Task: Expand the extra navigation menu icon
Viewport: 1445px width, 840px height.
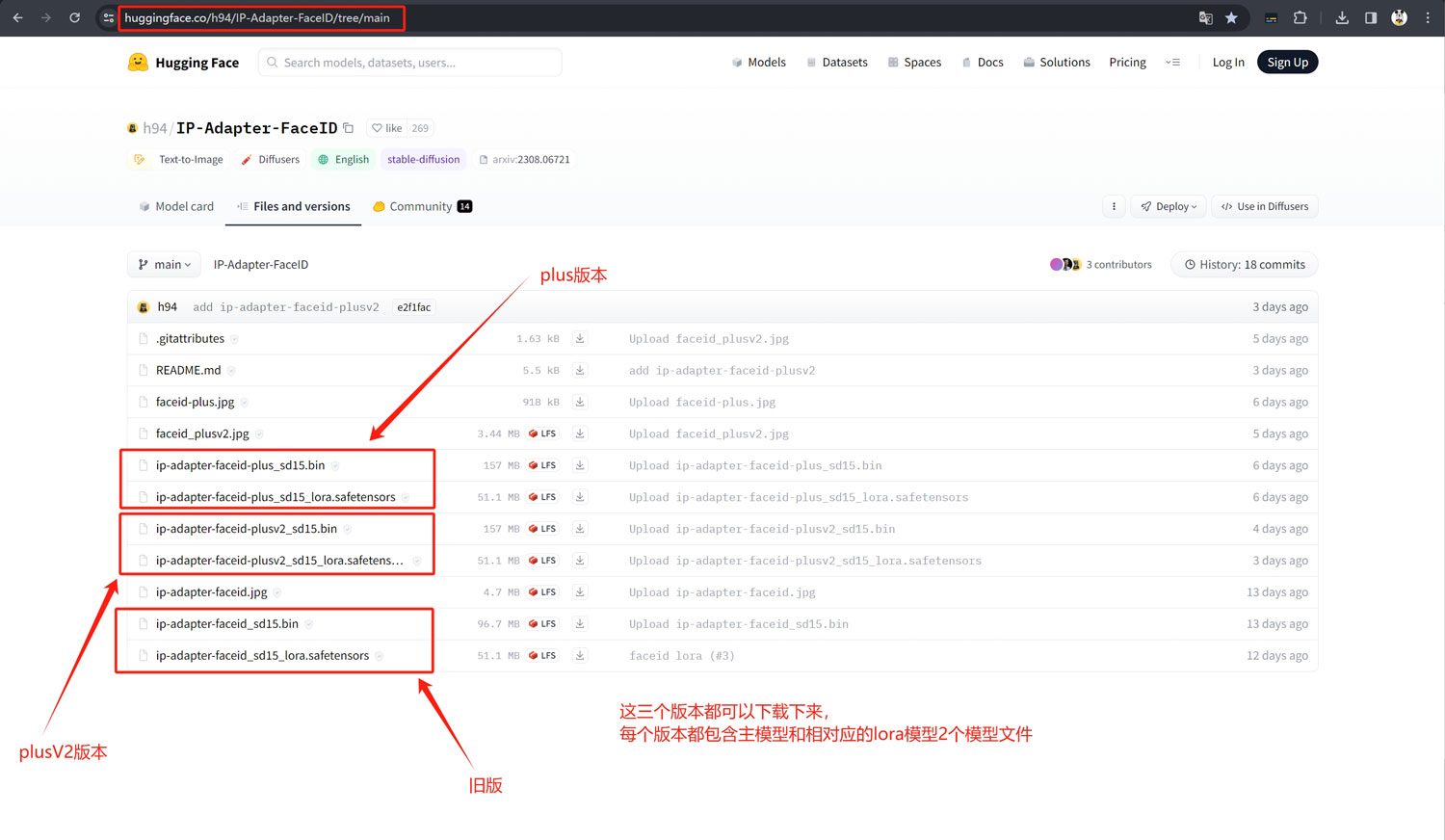Action: (1172, 63)
